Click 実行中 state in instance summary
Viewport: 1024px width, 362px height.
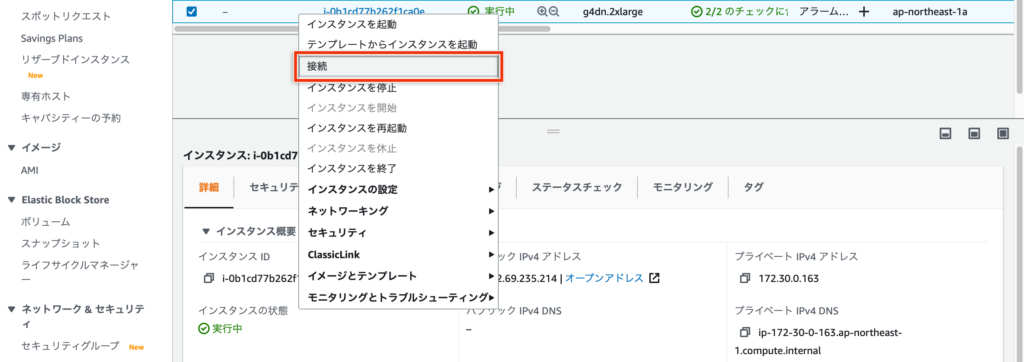click(227, 328)
